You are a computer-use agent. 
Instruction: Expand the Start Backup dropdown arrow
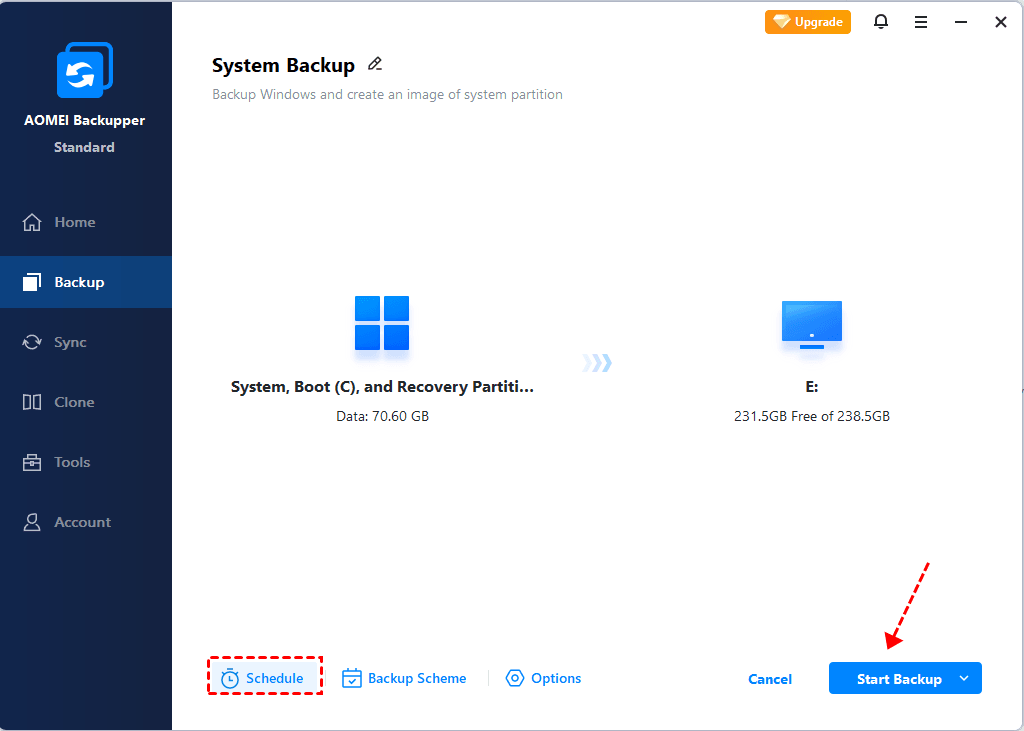pyautogui.click(x=963, y=678)
